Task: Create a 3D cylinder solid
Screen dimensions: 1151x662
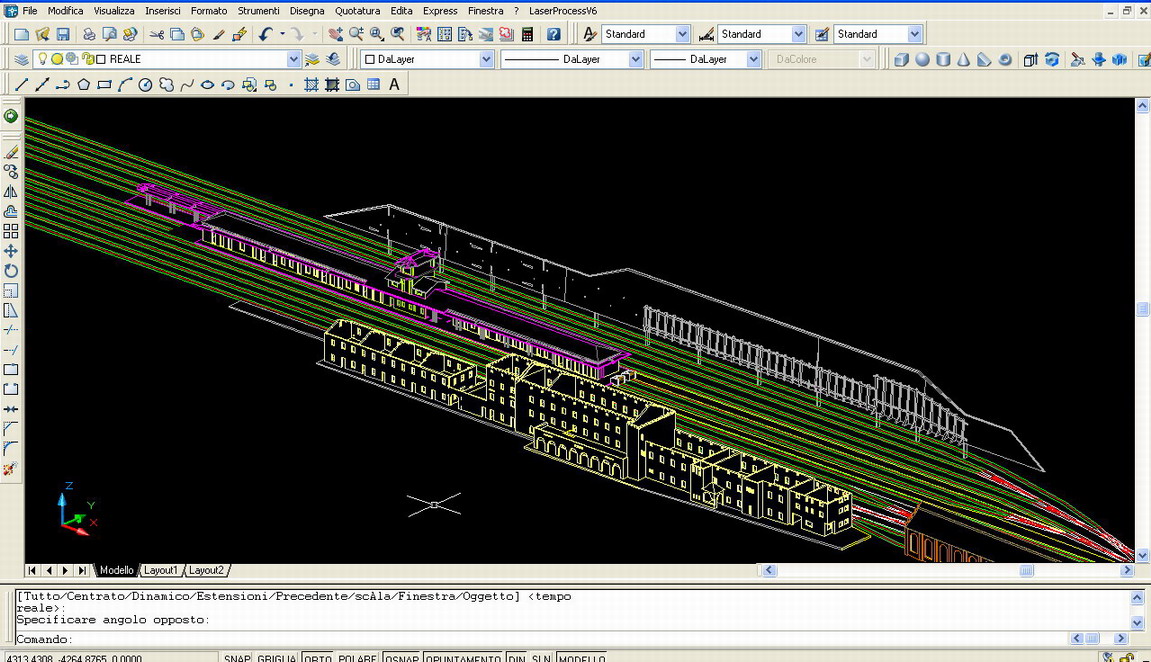Action: [943, 60]
